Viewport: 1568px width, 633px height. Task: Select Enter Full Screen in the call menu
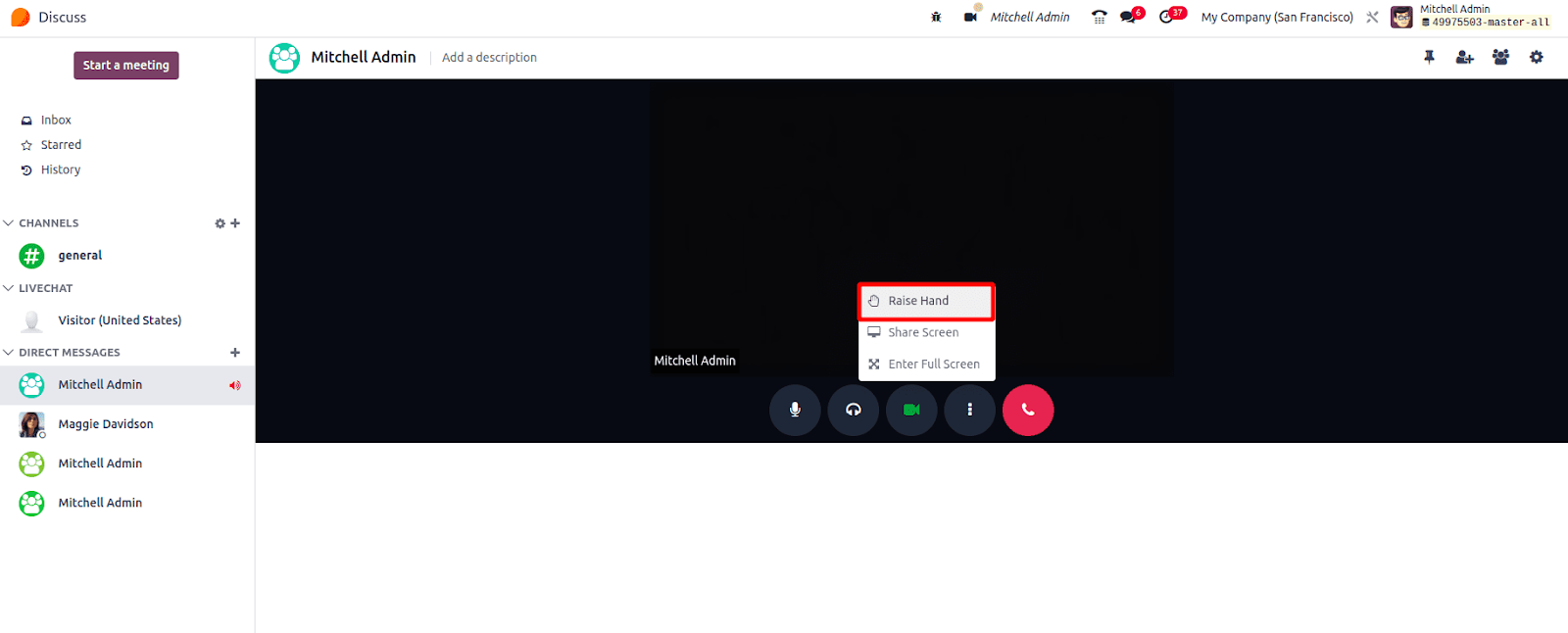coord(926,364)
